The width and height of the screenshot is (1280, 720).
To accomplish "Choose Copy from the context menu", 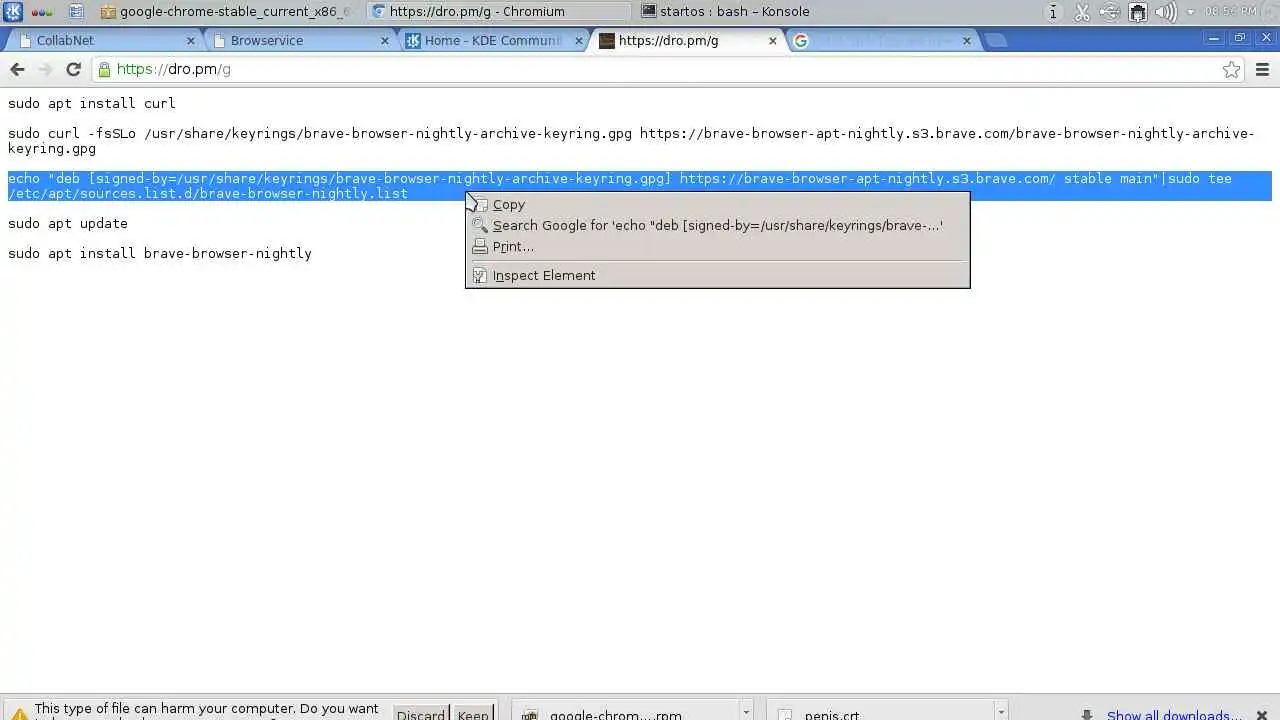I will (x=717, y=204).
